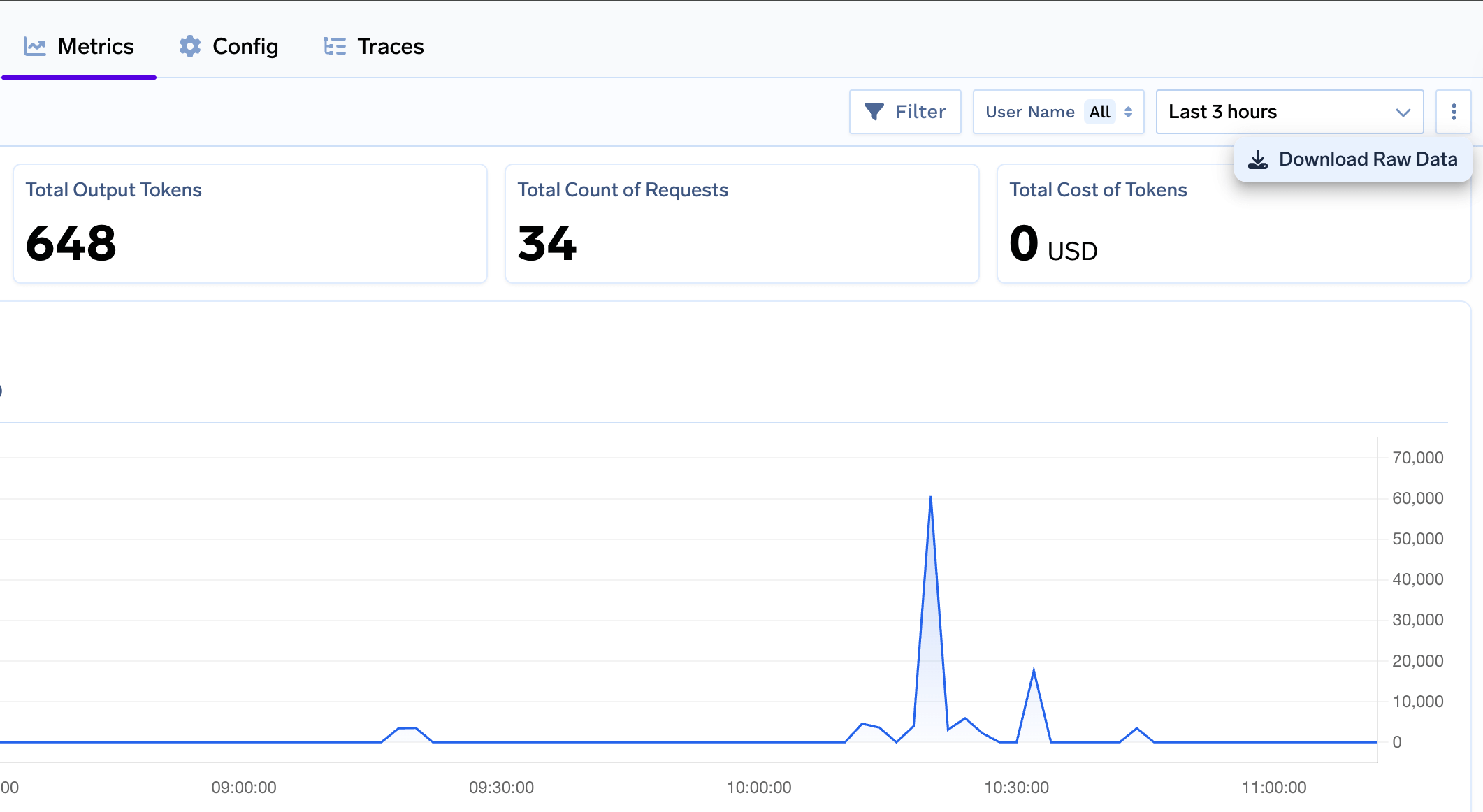1483x812 pixels.
Task: Click the Metrics chart icon
Action: coord(35,47)
